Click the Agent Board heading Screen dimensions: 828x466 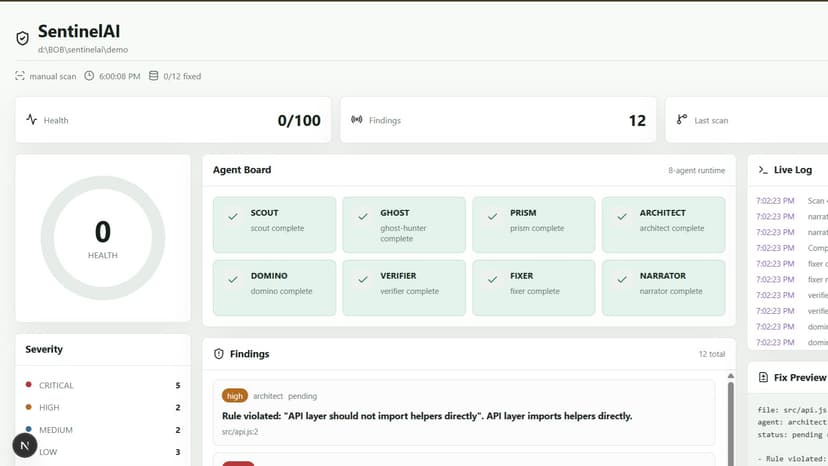[x=242, y=170]
